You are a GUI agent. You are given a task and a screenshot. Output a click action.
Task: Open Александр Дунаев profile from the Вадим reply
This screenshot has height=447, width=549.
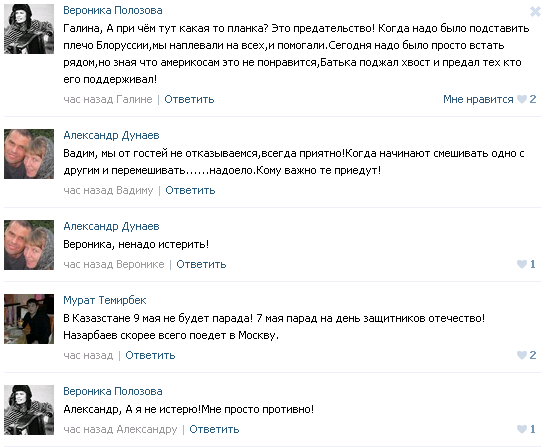coord(111,135)
